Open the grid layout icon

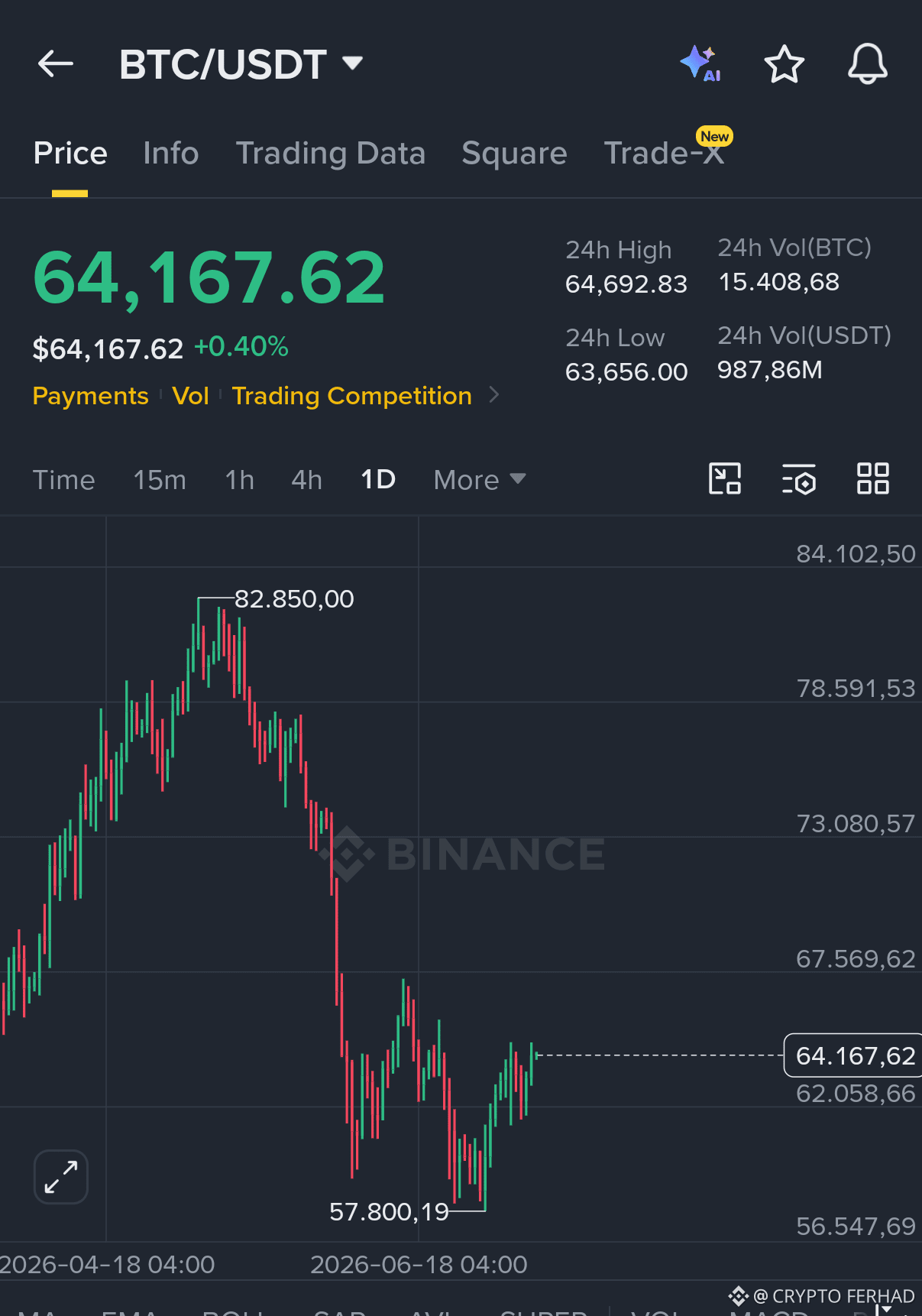pos(872,479)
